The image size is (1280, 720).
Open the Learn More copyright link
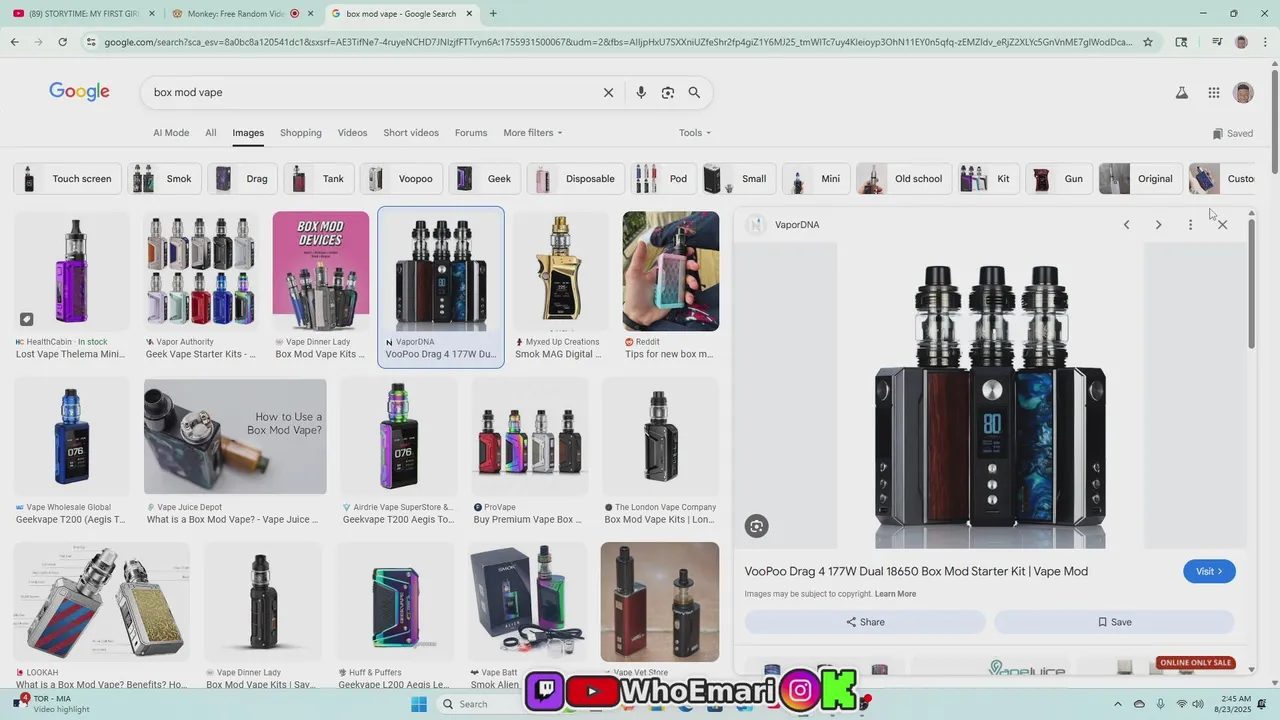(x=895, y=594)
